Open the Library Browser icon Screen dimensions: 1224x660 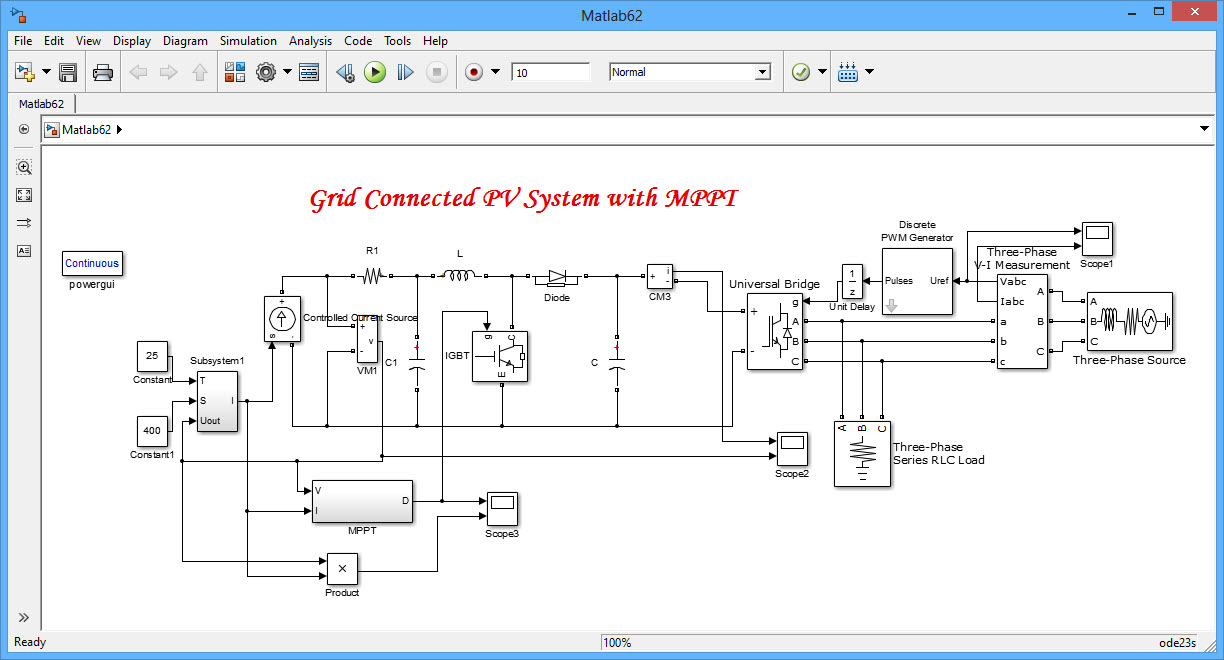point(235,72)
